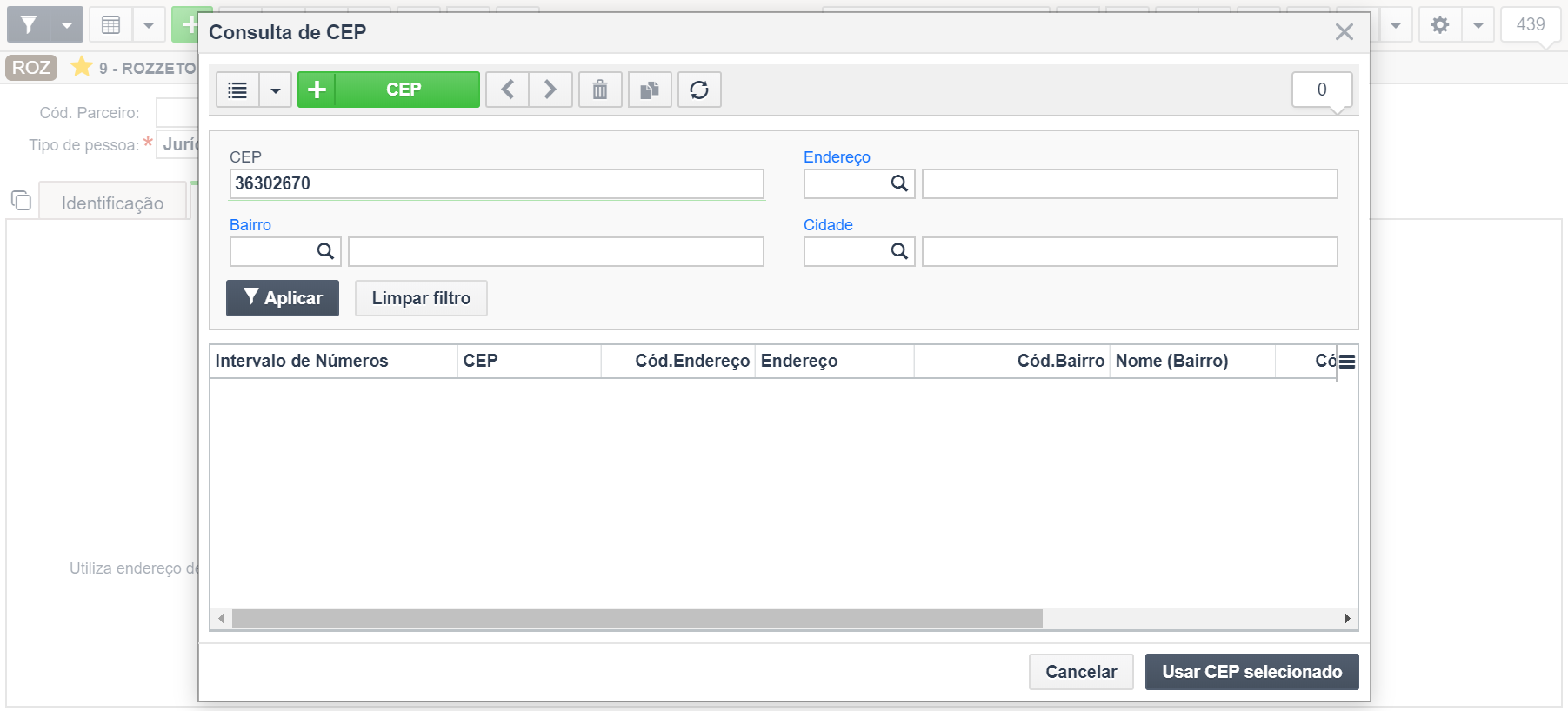
Task: Clear filter with Limpar filtro
Action: [421, 298]
